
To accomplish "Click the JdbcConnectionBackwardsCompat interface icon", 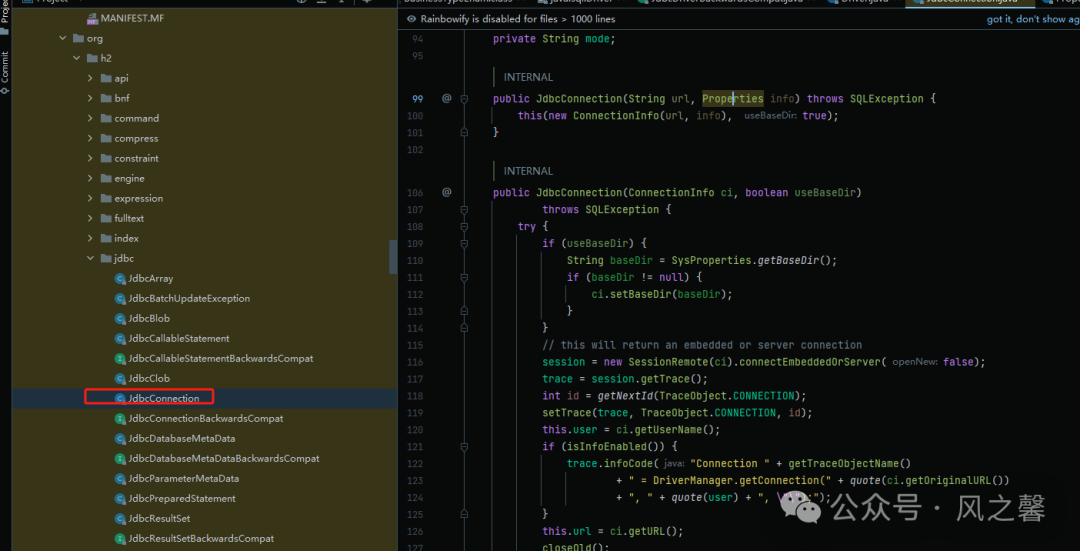I will coord(120,419).
